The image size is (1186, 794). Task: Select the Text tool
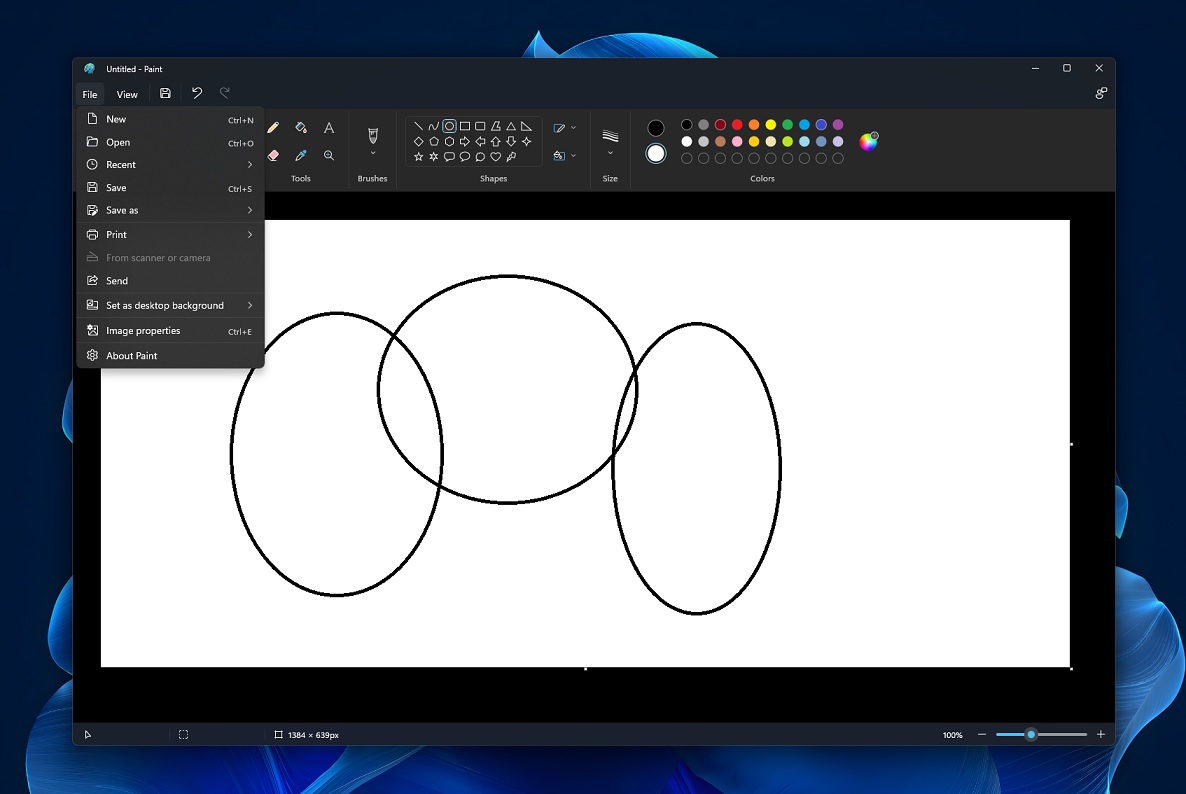pyautogui.click(x=328, y=126)
